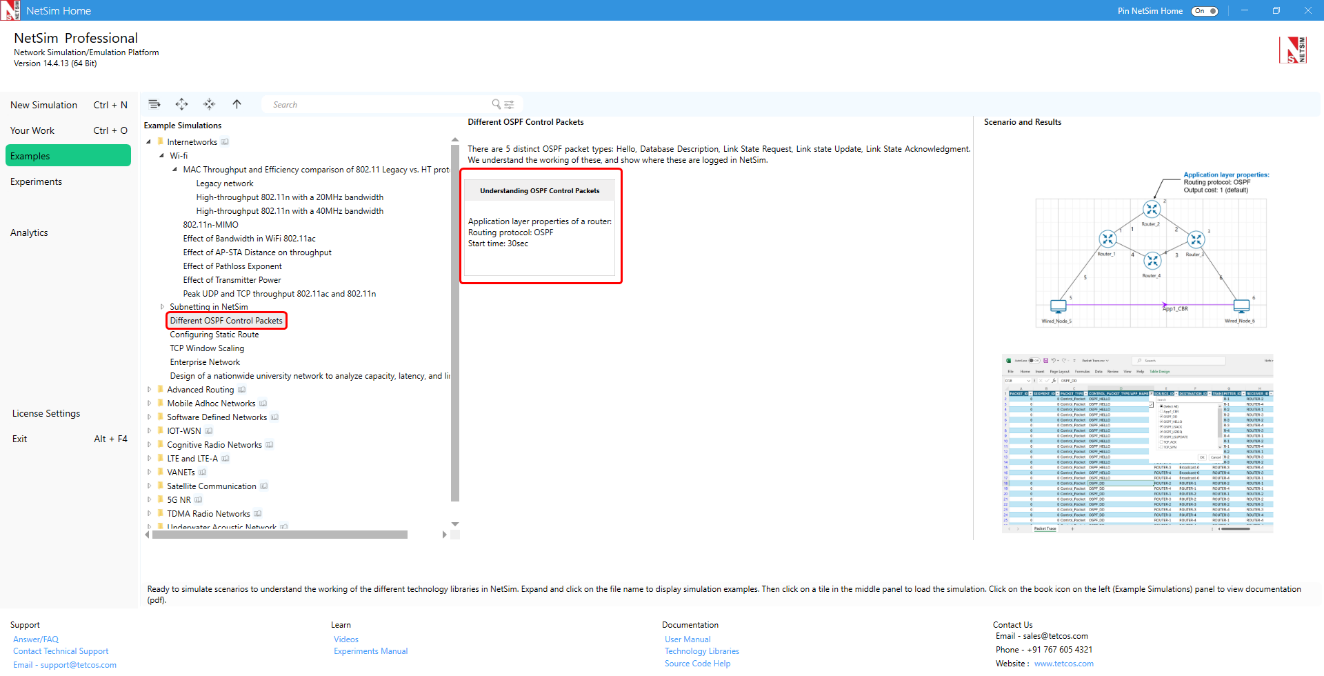Open License Settings in the sidebar

click(46, 414)
